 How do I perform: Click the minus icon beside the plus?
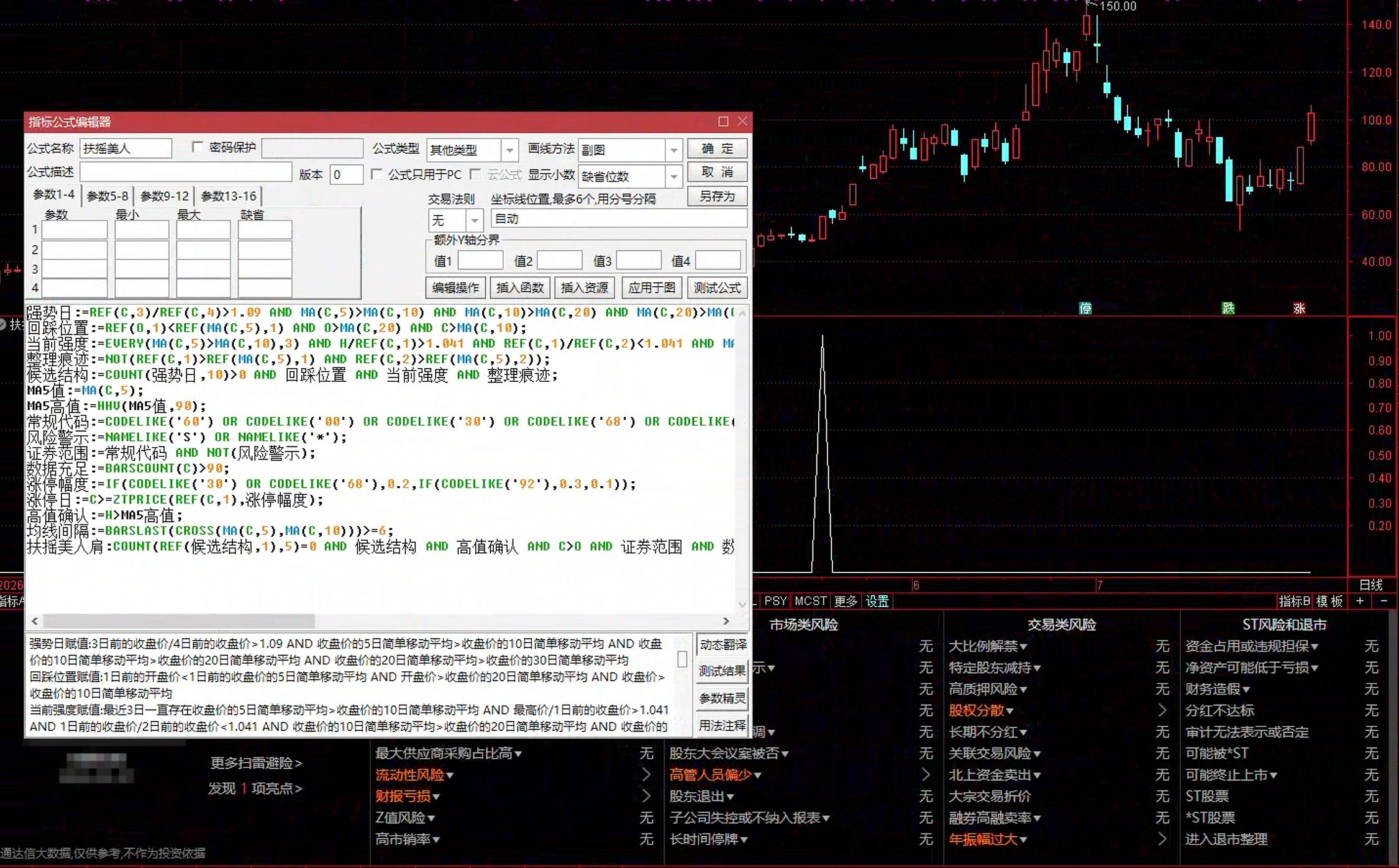point(1383,601)
